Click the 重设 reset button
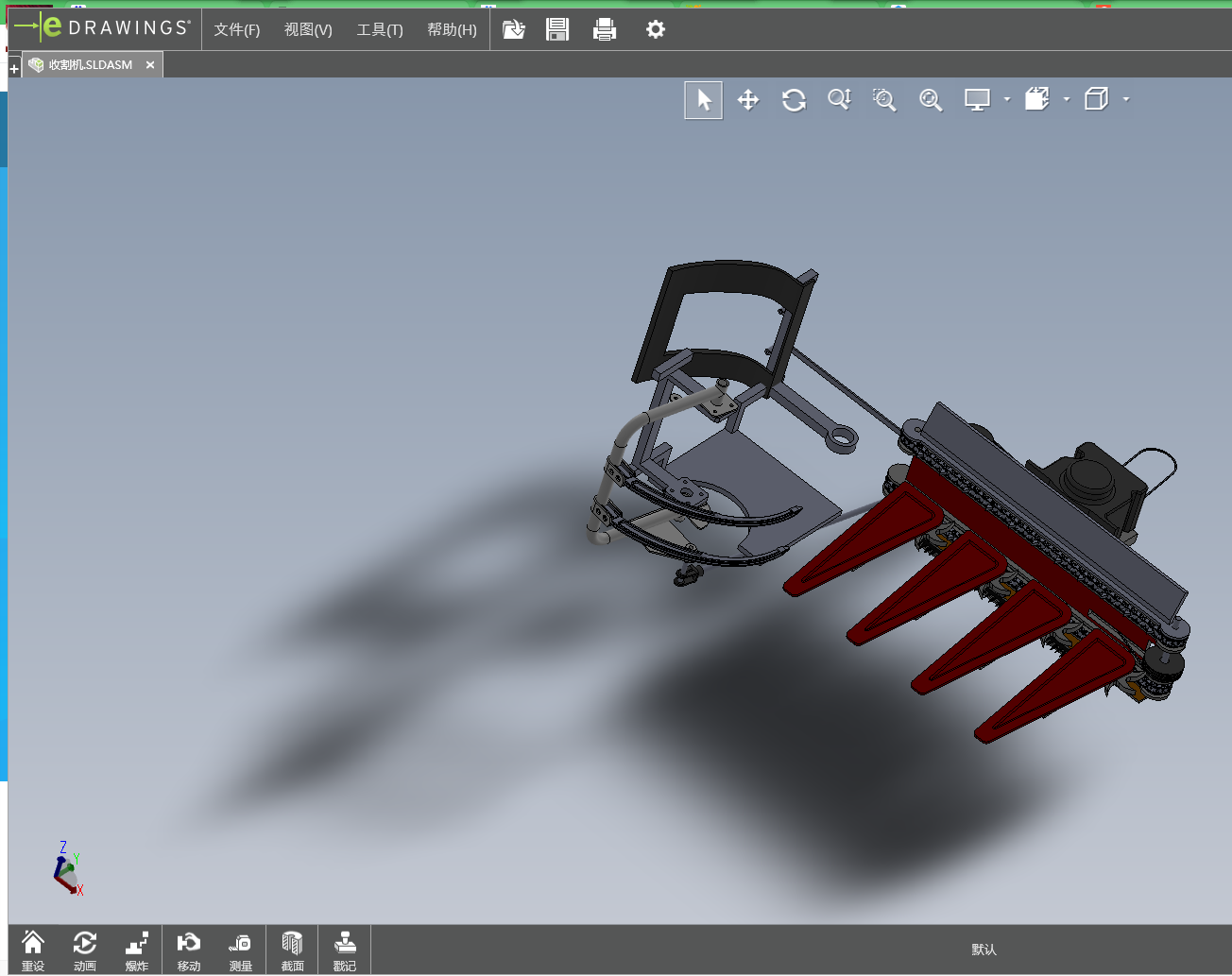The image size is (1232, 976). point(33,950)
